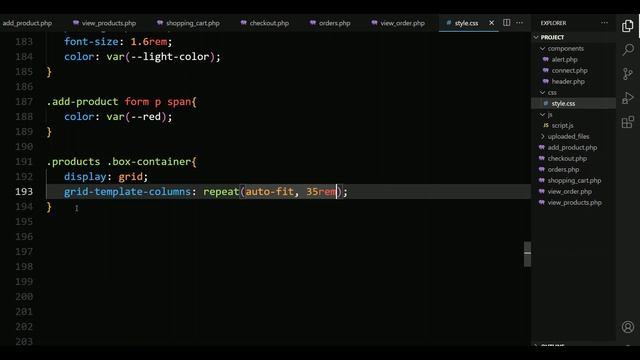Open the Source Control view
The image size is (640, 360).
click(x=628, y=74)
